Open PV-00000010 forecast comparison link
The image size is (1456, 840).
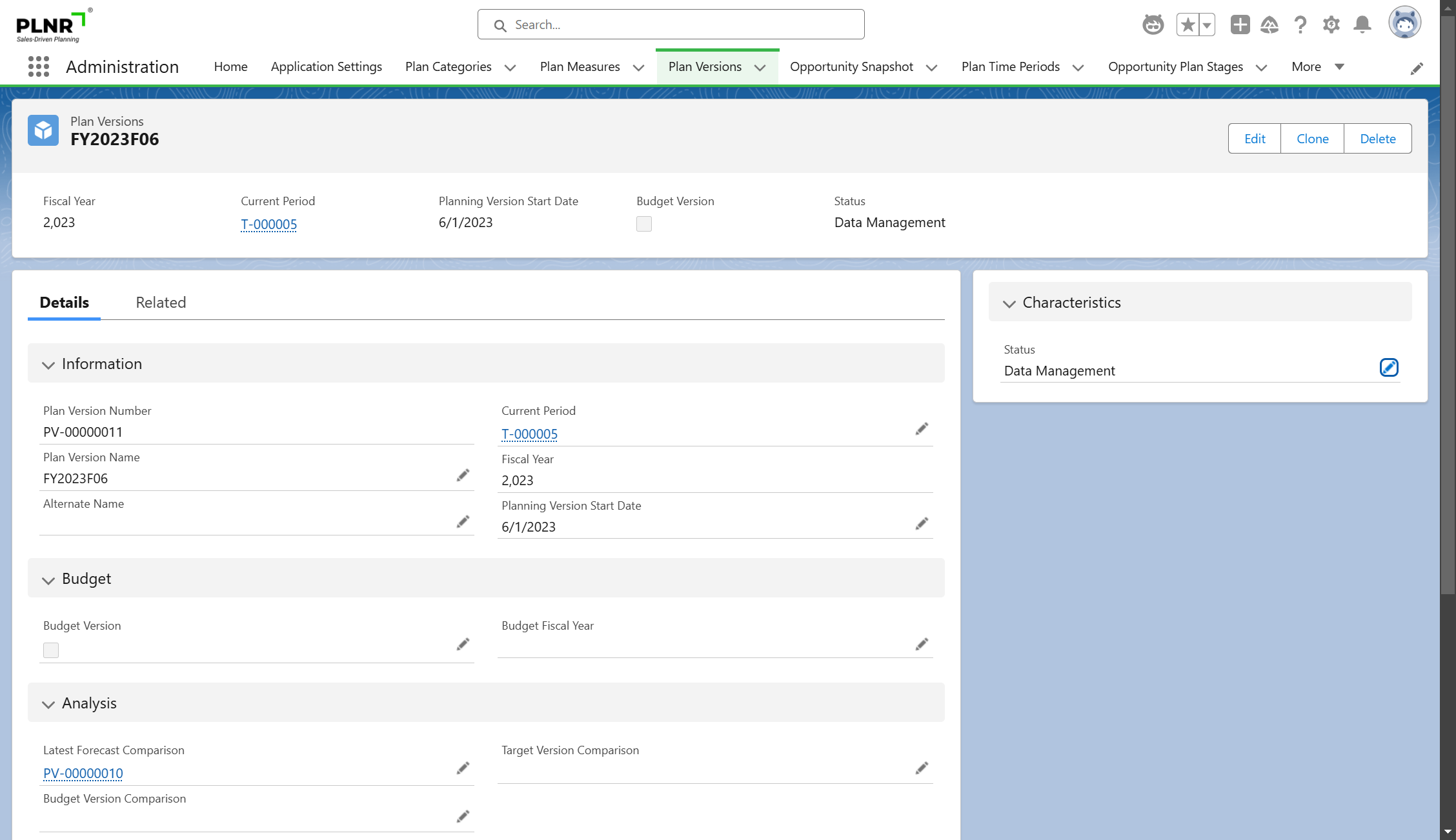tap(83, 773)
